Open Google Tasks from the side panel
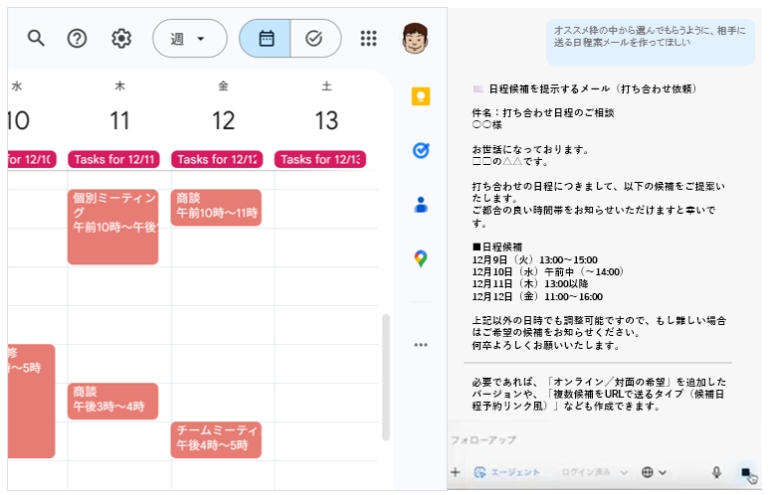This screenshot has height=495, width=770. pyautogui.click(x=421, y=150)
